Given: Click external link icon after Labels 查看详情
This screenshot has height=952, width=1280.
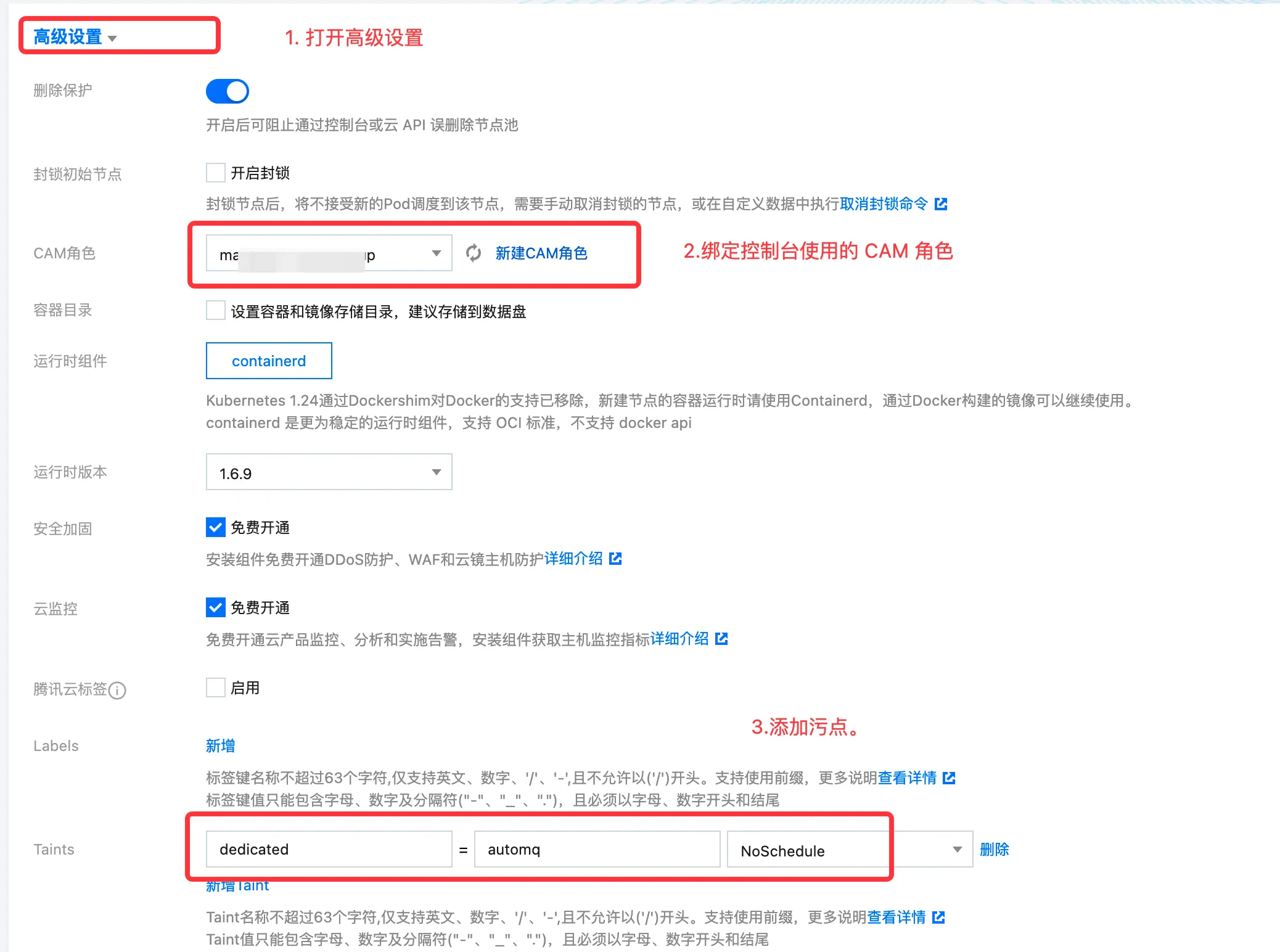Looking at the screenshot, I should pos(950,778).
